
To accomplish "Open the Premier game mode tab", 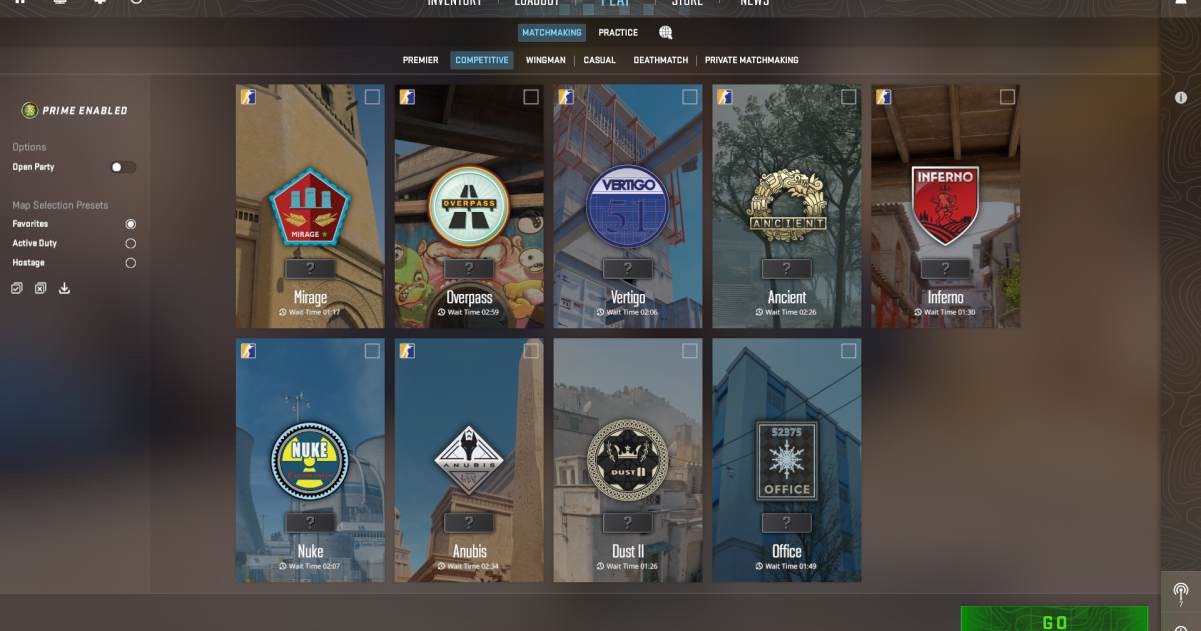I will [420, 60].
